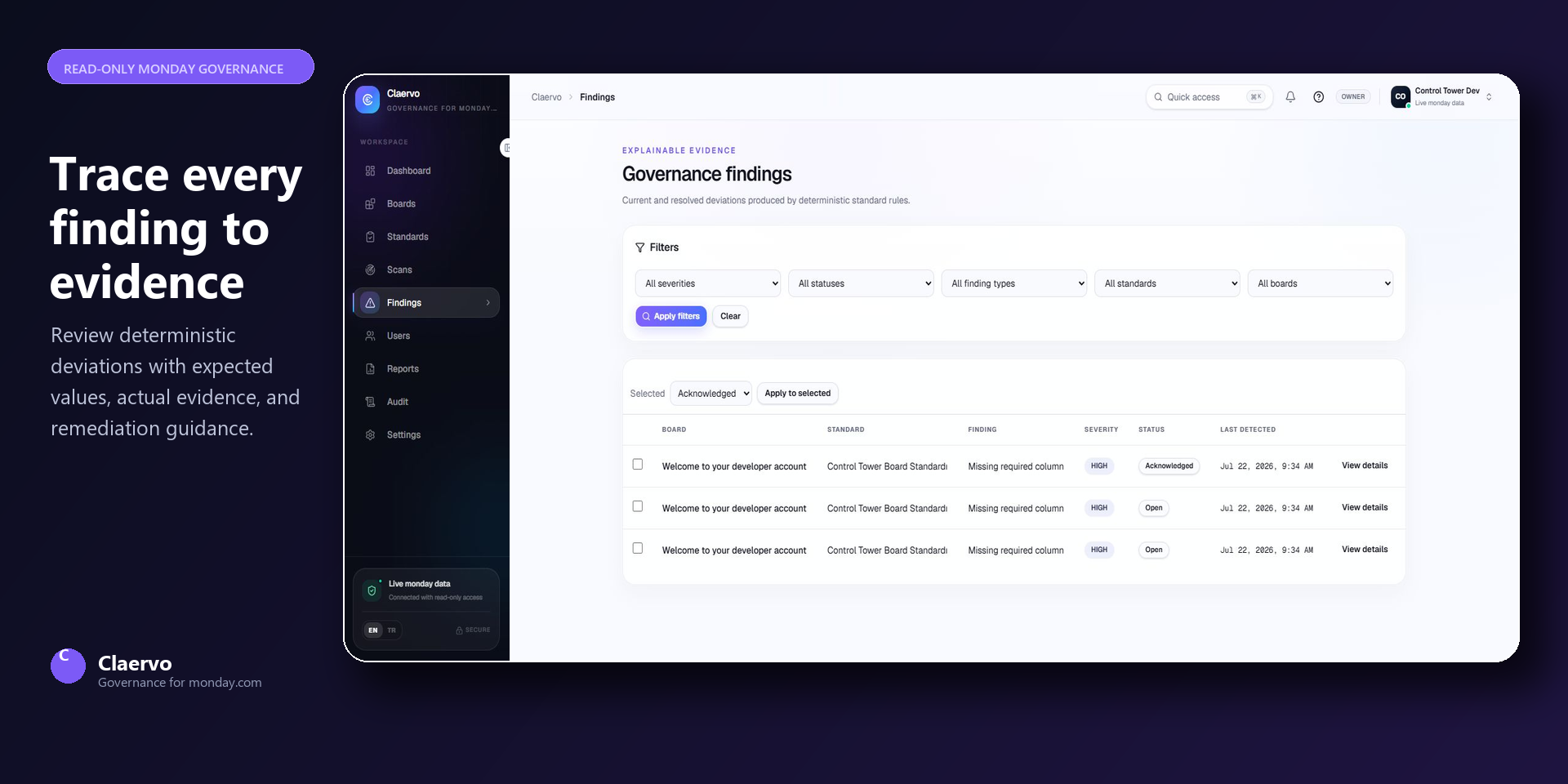The width and height of the screenshot is (1568, 784).
Task: Open Dashboard via its sidebar icon
Action: [x=370, y=171]
